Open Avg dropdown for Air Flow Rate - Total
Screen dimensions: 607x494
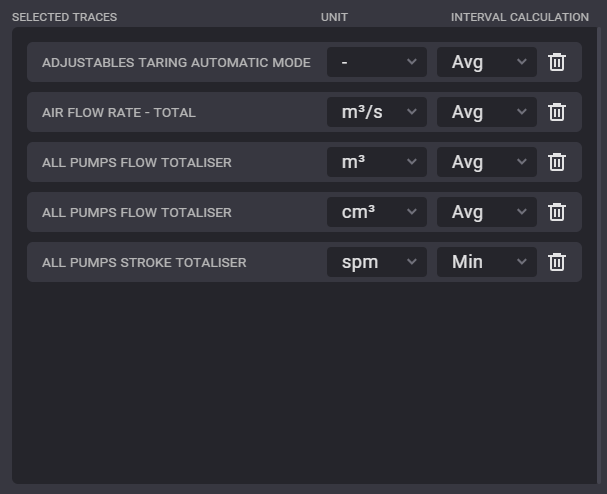point(487,112)
